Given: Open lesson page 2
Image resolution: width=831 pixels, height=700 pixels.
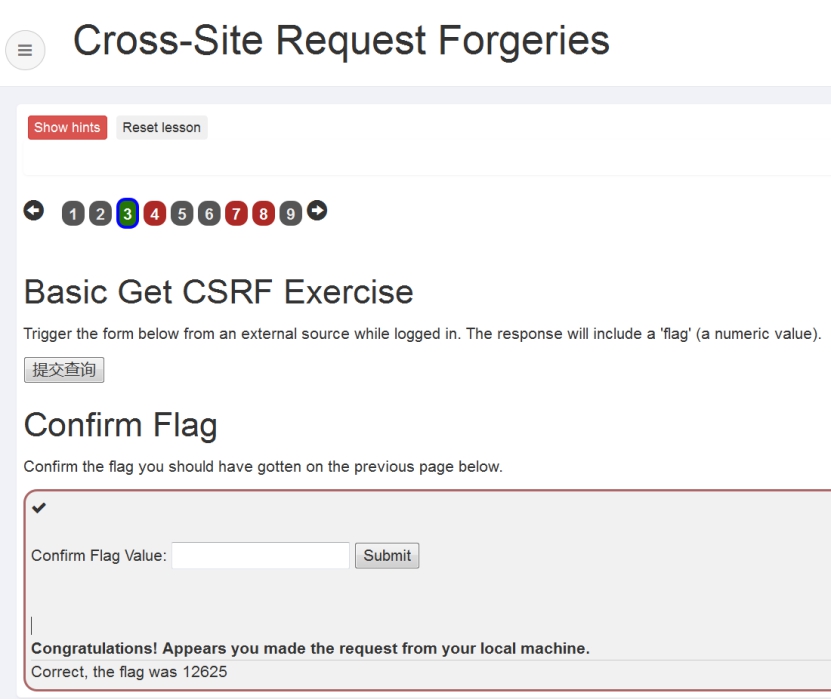Looking at the screenshot, I should 100,214.
